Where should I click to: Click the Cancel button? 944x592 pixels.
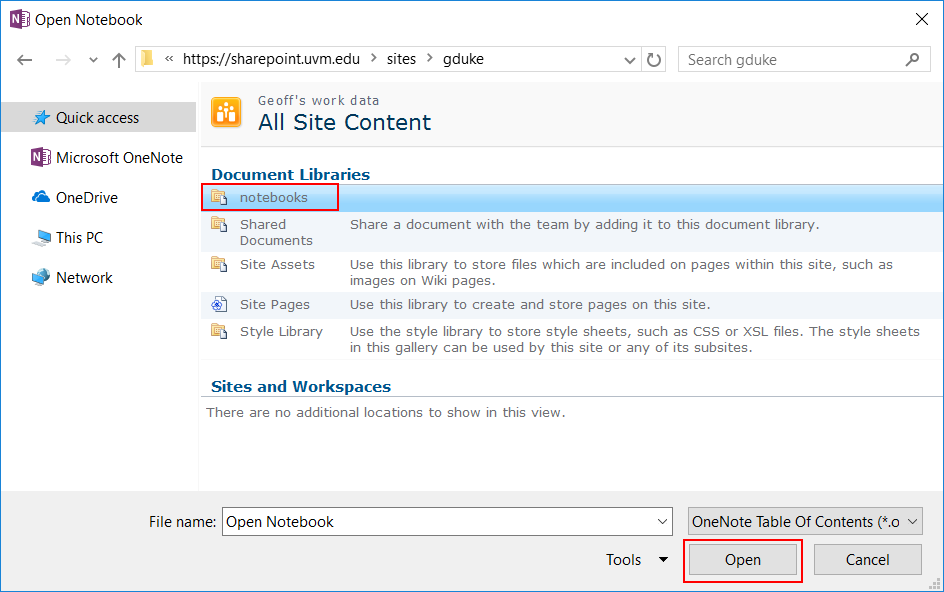click(867, 560)
